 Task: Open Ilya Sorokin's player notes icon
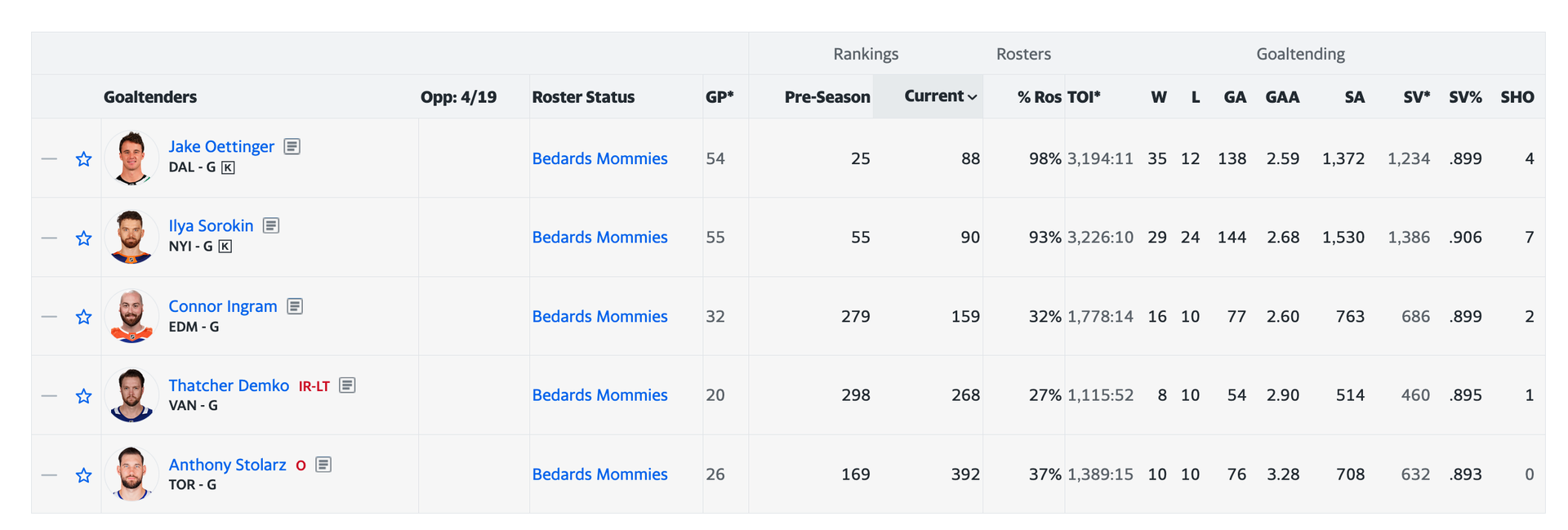point(271,225)
